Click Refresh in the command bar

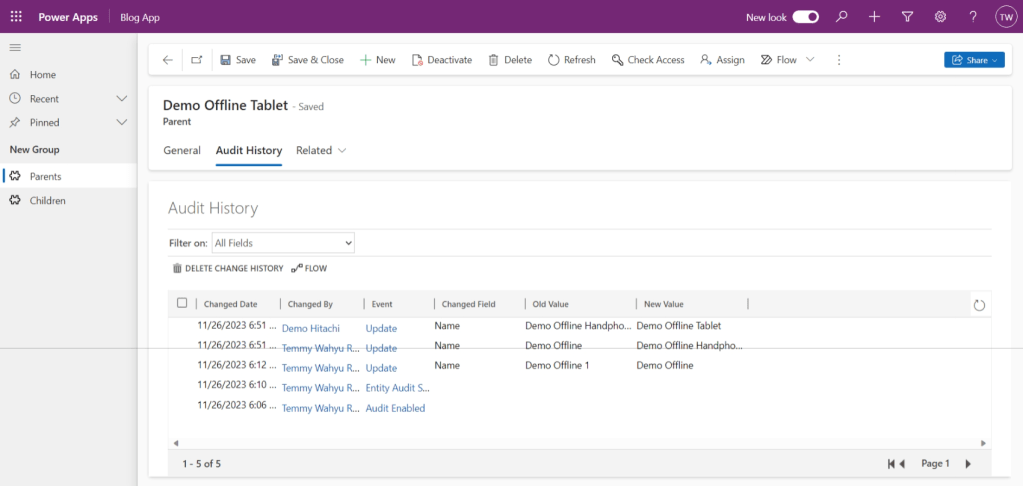click(x=572, y=60)
